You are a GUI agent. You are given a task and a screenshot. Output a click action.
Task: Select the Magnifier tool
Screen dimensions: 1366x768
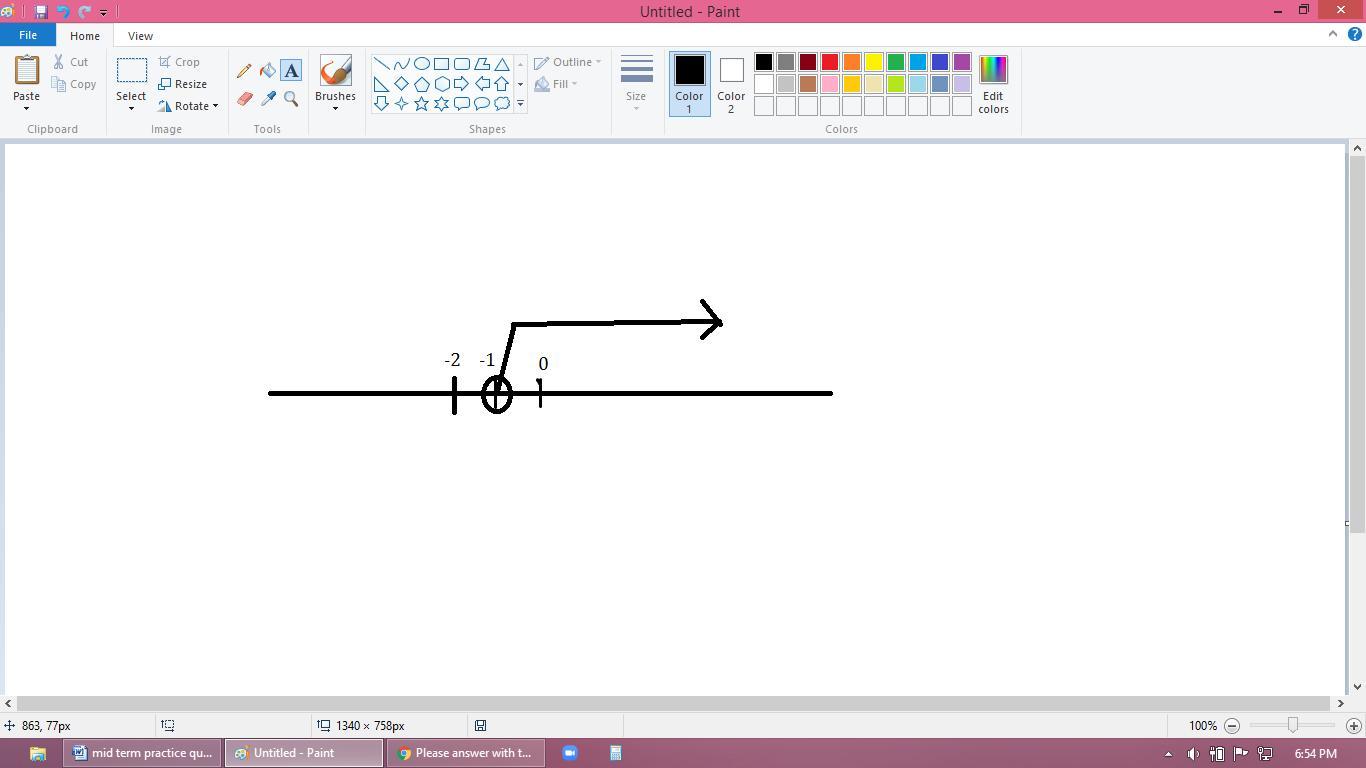pyautogui.click(x=291, y=99)
